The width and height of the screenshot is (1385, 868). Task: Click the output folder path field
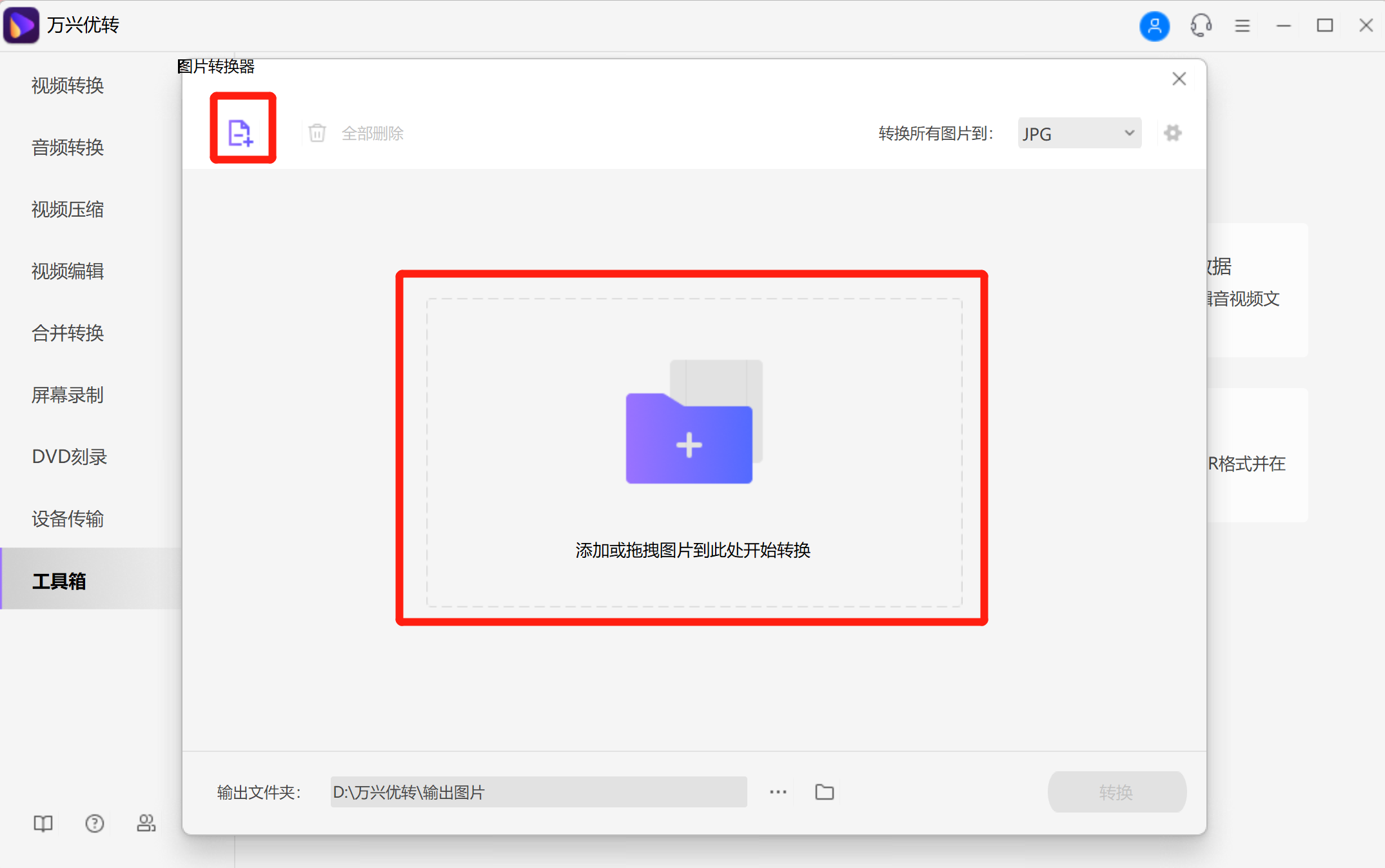pyautogui.click(x=538, y=792)
